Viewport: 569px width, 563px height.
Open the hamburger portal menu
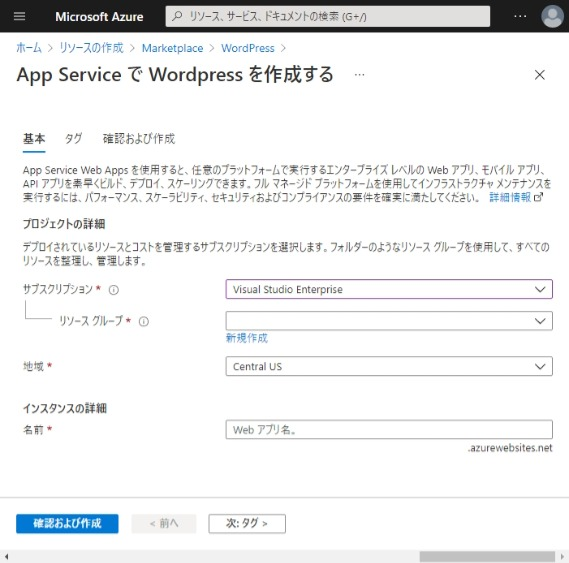click(x=20, y=16)
